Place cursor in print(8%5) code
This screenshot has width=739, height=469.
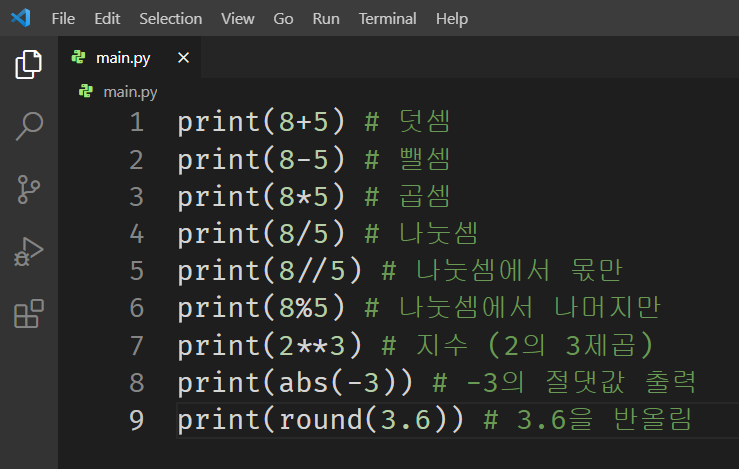click(261, 308)
